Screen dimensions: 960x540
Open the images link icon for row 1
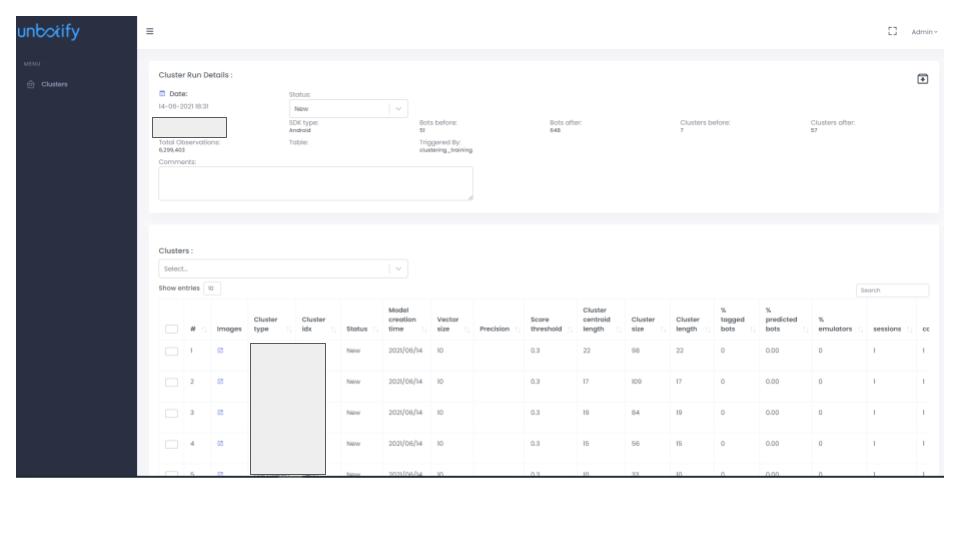coord(220,351)
